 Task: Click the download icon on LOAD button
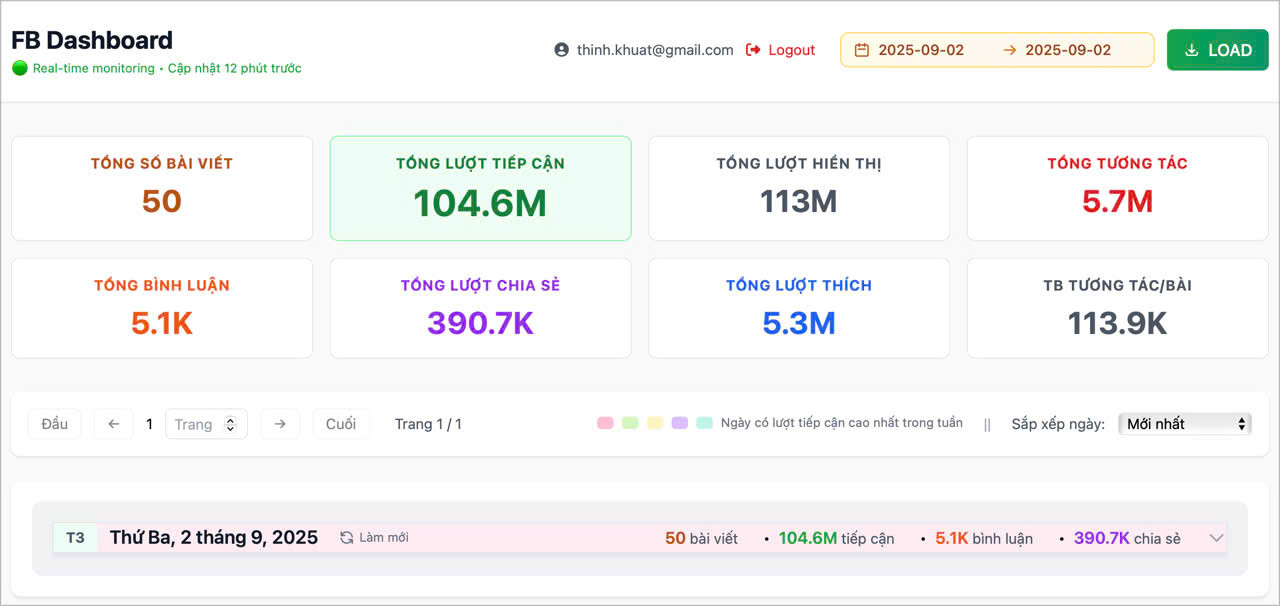click(x=1191, y=50)
